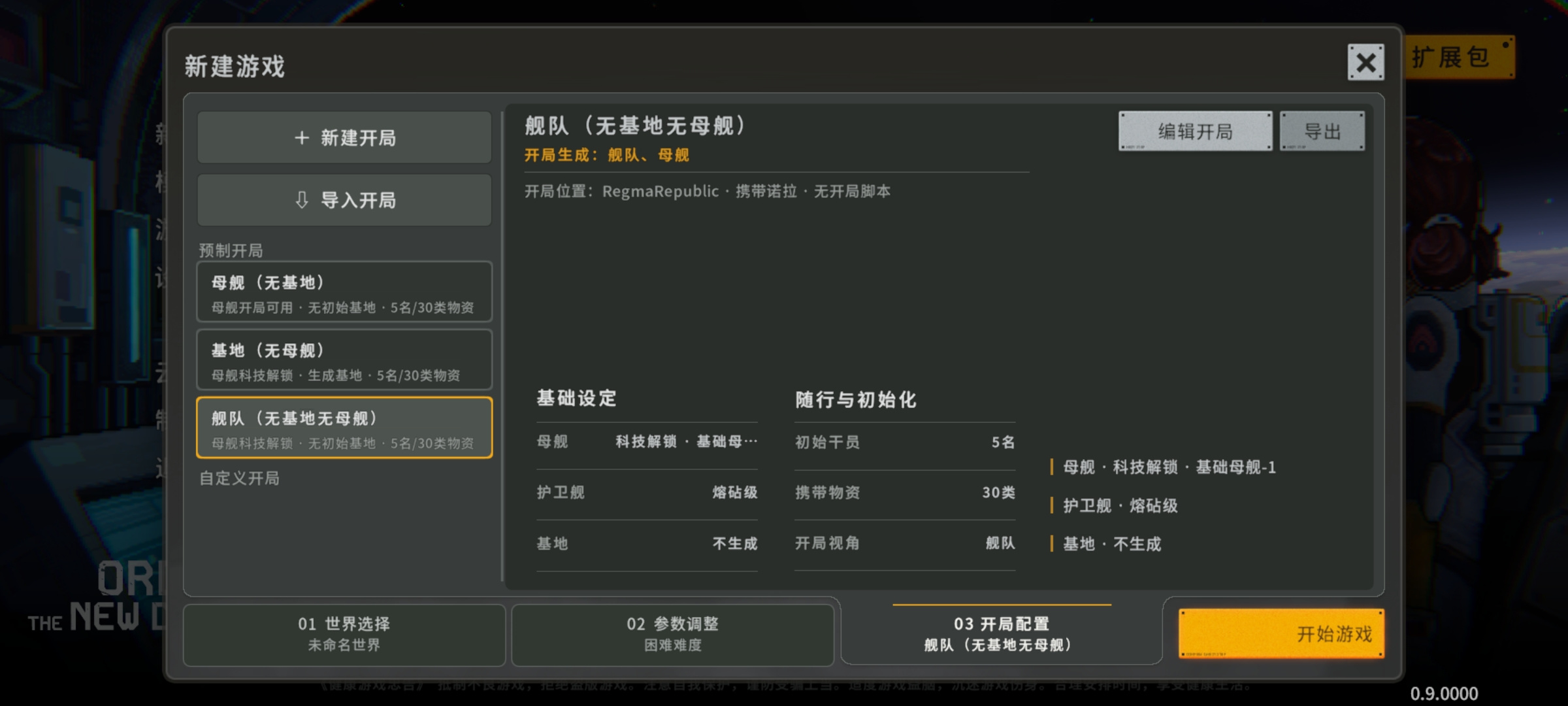This screenshot has width=1568, height=706.
Task: Select the 母舰（无基地）preset
Action: [344, 292]
